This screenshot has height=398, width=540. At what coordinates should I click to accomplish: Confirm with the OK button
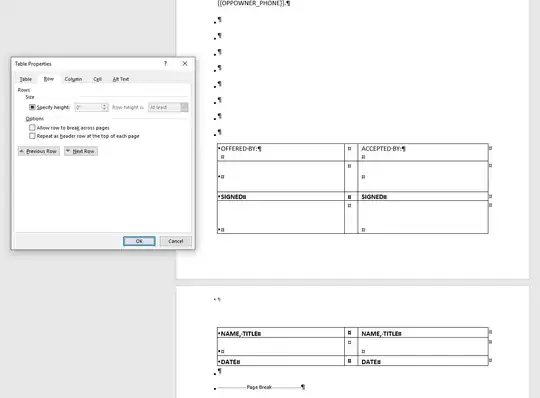[x=139, y=241]
